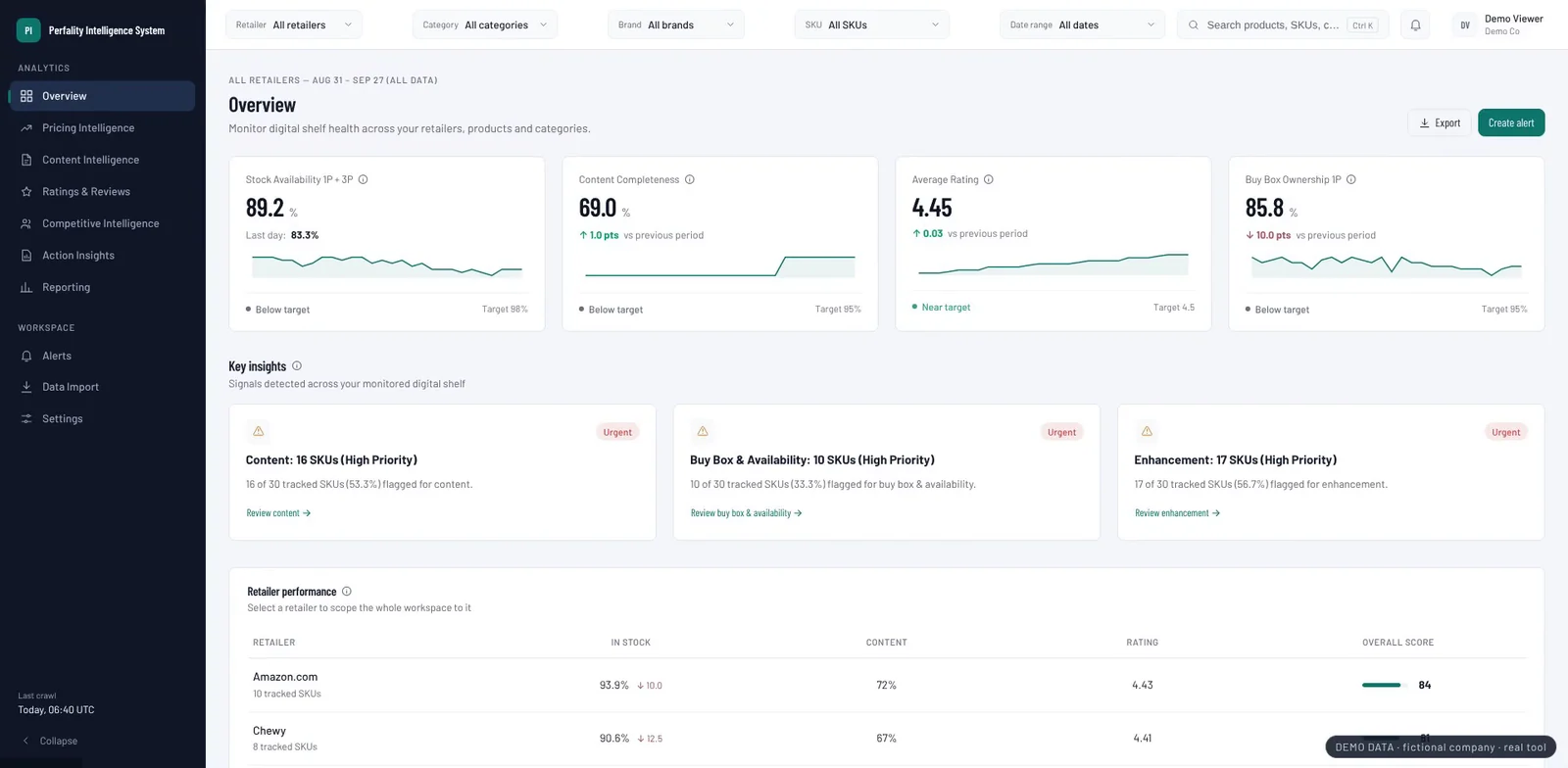Open the Retailer filter dropdown
Image resolution: width=1568 pixels, height=768 pixels.
point(294,24)
